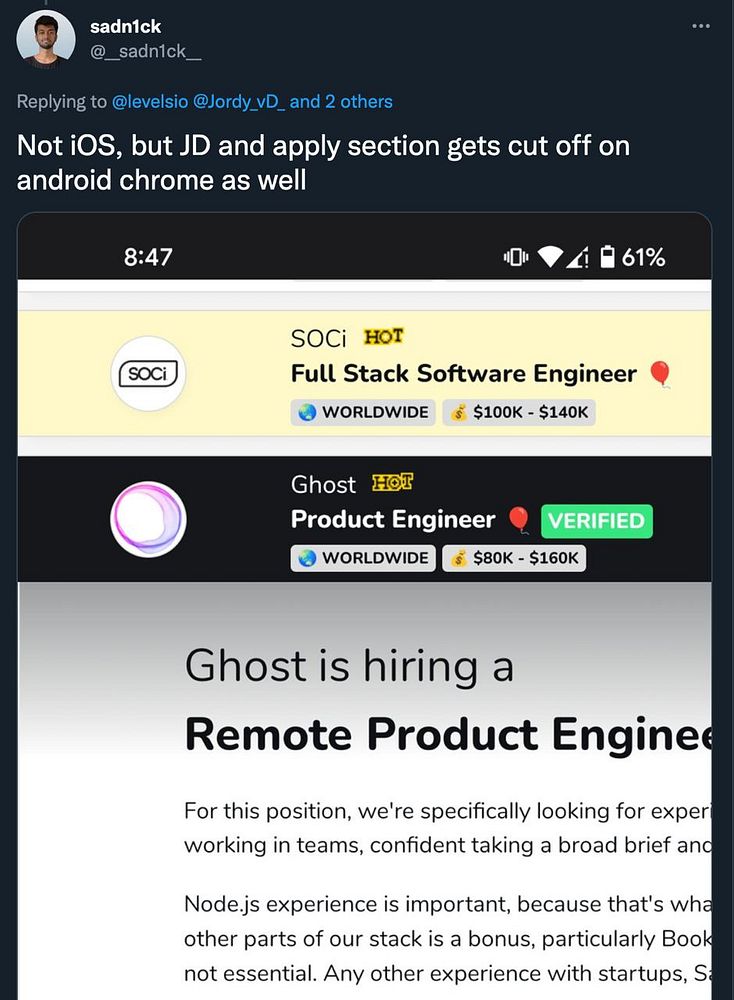Click the sadn1ck display name
This screenshot has height=1000, width=734.
[125, 27]
